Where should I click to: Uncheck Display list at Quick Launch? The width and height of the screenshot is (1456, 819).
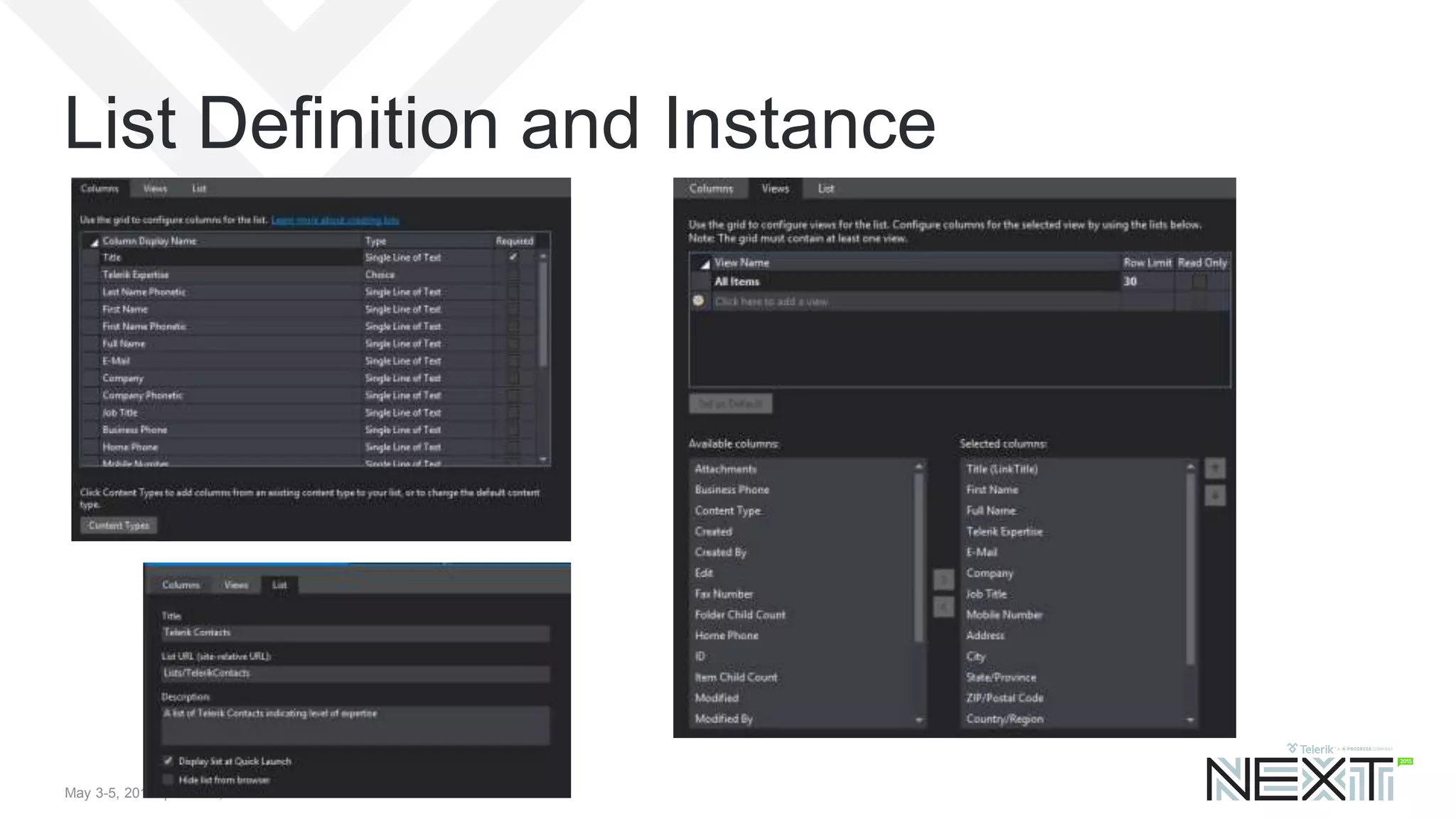[168, 761]
